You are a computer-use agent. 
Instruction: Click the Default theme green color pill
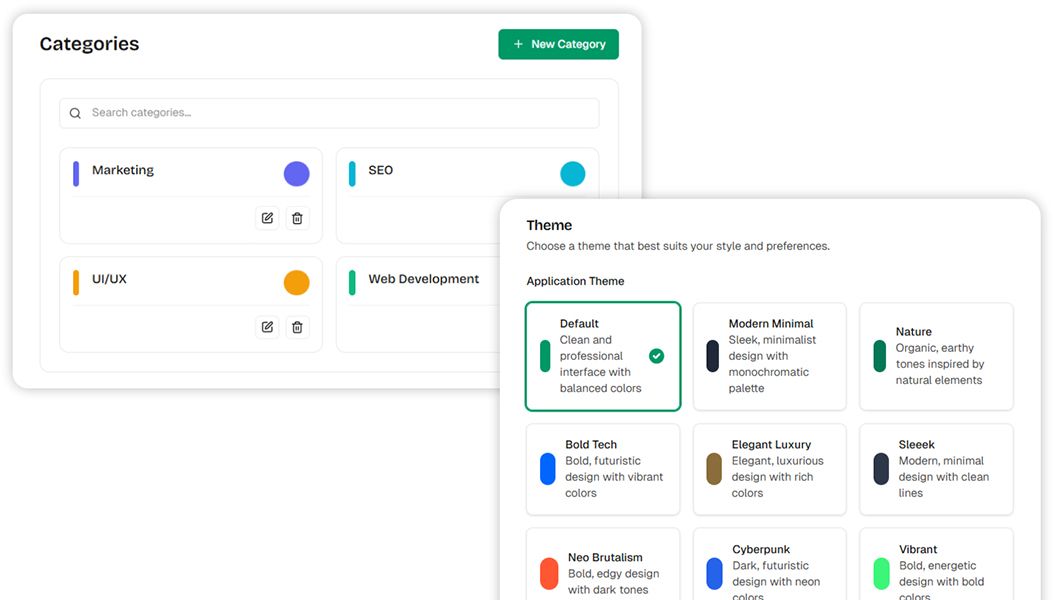545,356
